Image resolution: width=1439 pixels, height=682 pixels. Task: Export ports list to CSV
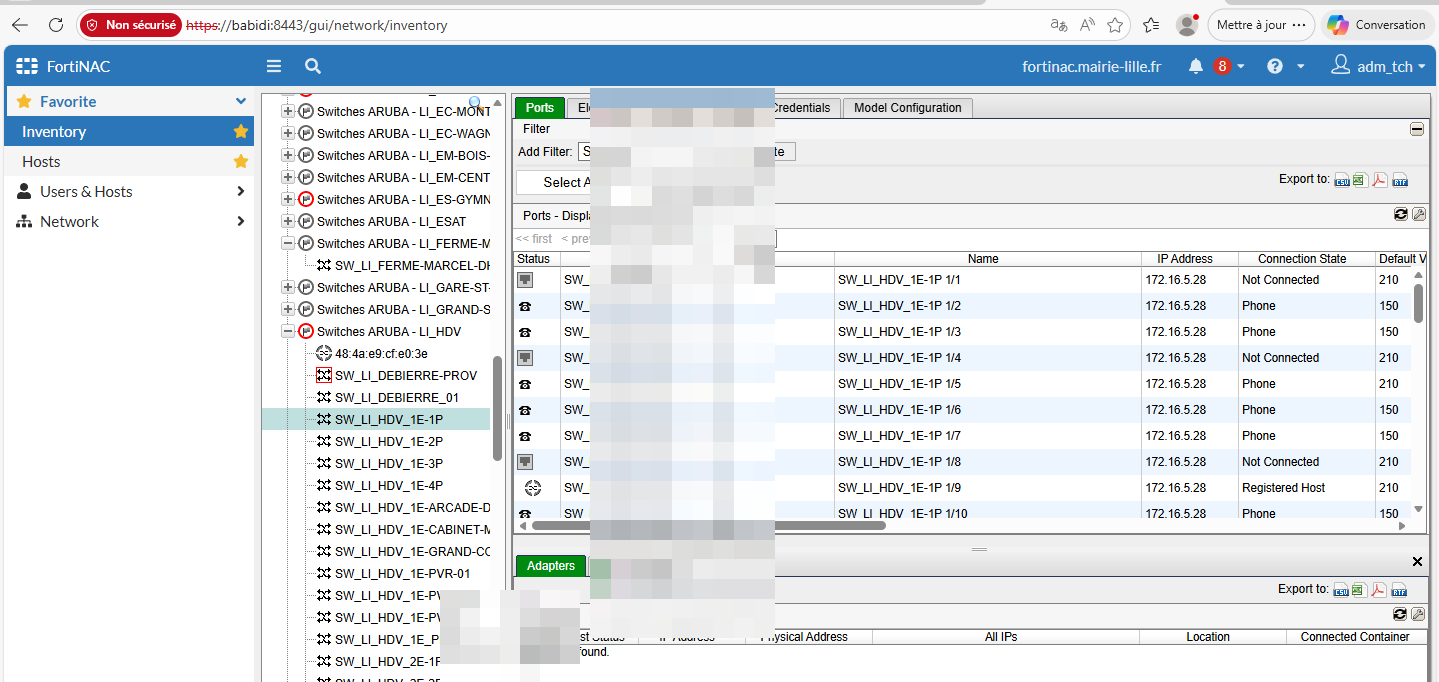tap(1341, 180)
